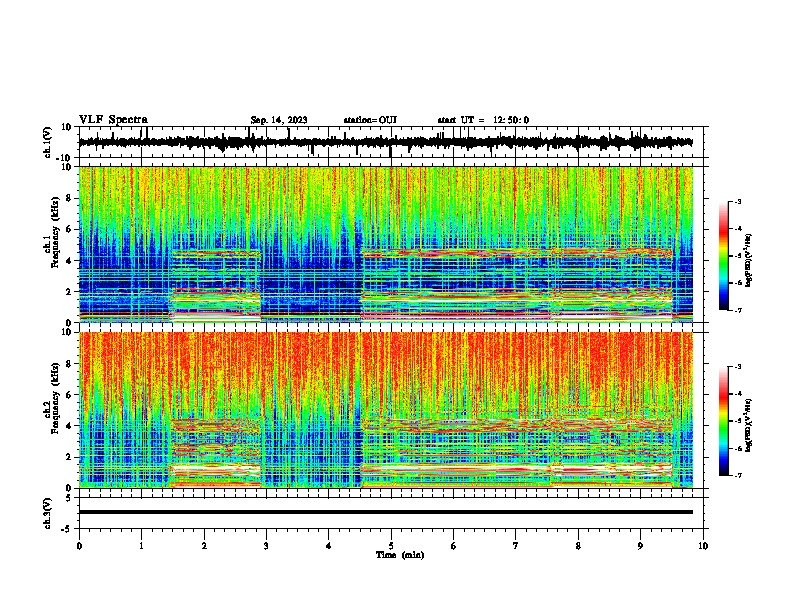792x612 pixels.
Task: Select ch.2 "Frequency (kHz)" axis title
Action: (x=56, y=398)
